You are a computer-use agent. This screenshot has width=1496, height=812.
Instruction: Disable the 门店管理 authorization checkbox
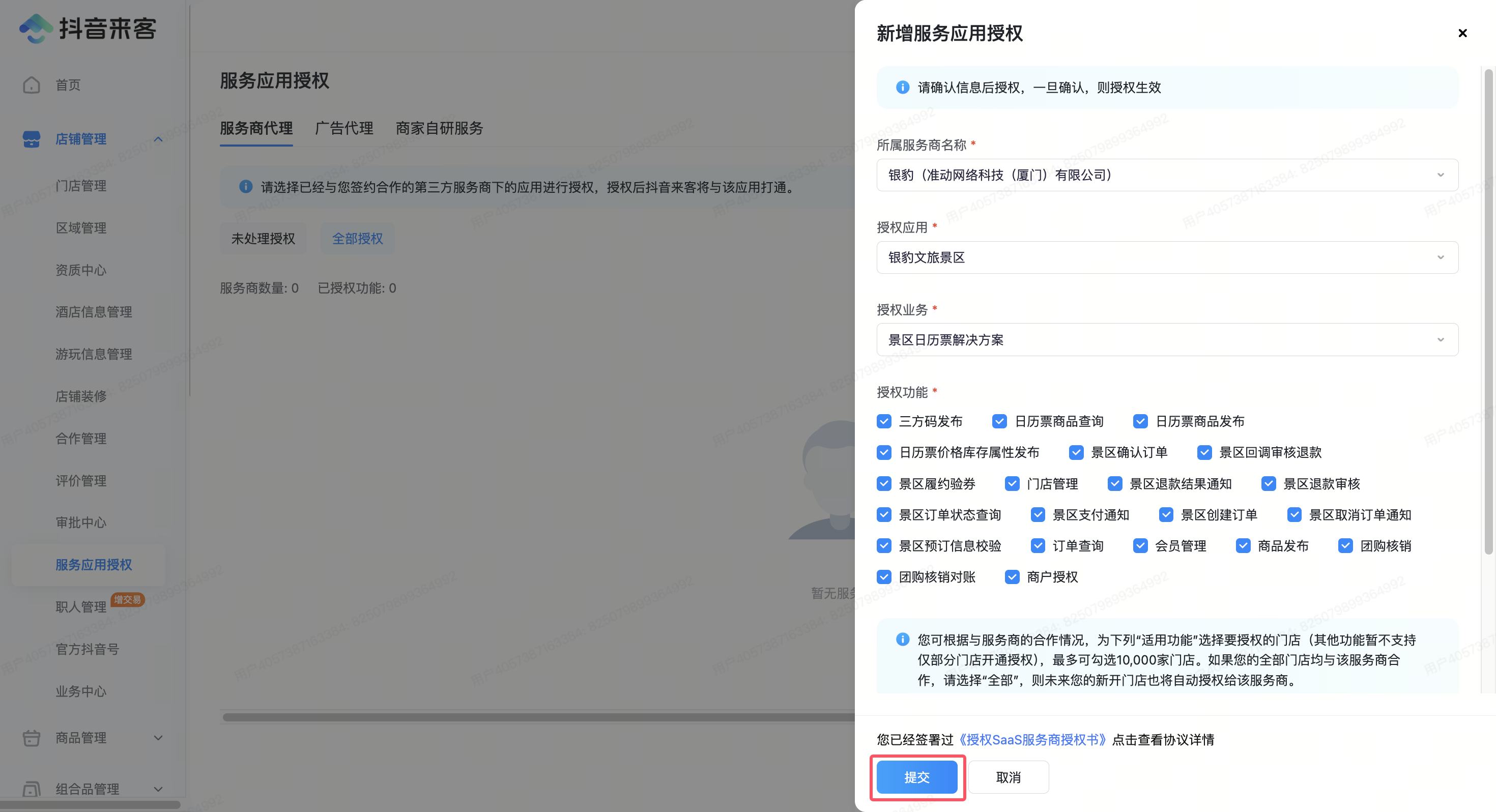pos(1014,483)
